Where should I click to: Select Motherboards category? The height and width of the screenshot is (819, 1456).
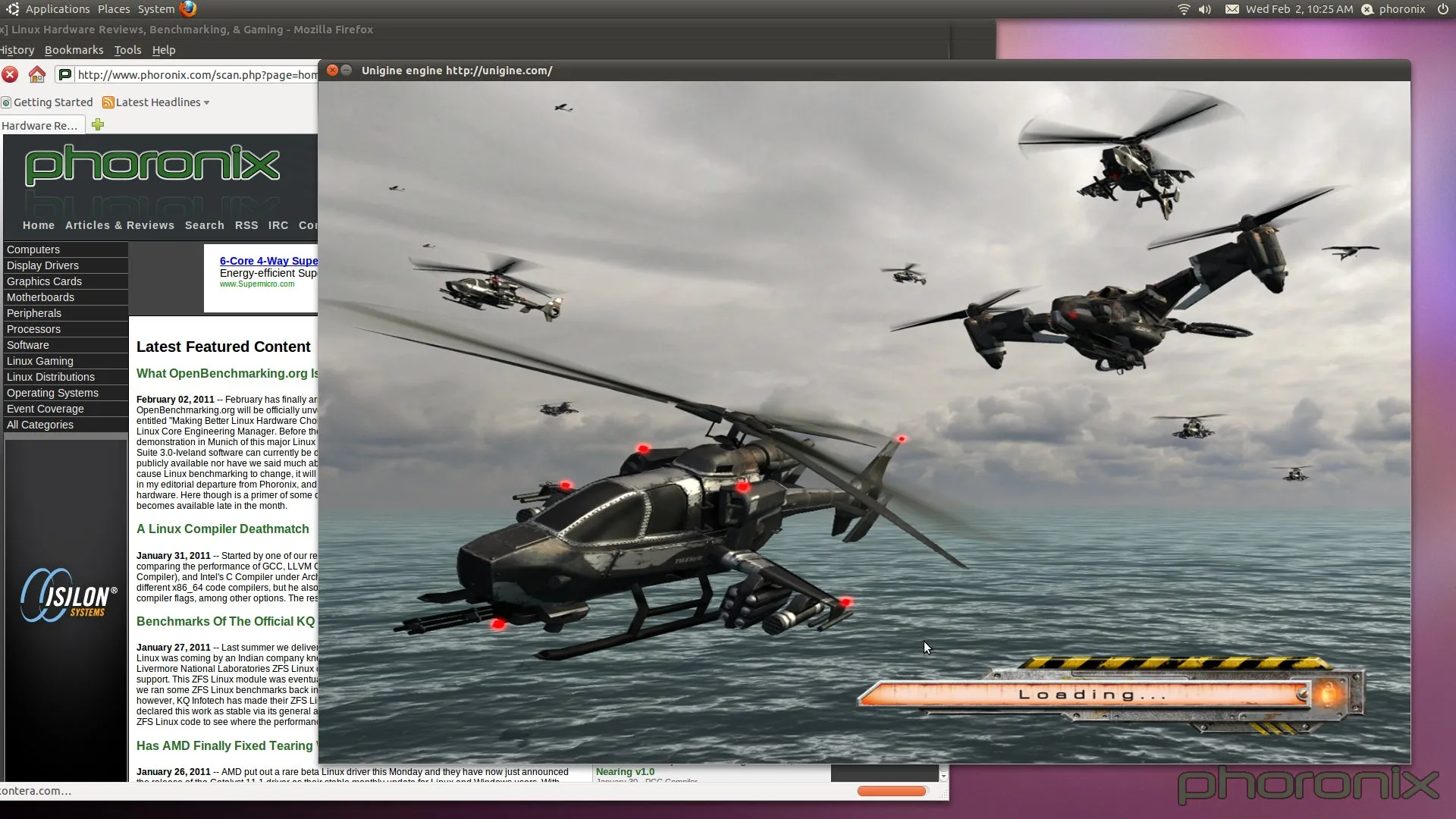tap(66, 297)
